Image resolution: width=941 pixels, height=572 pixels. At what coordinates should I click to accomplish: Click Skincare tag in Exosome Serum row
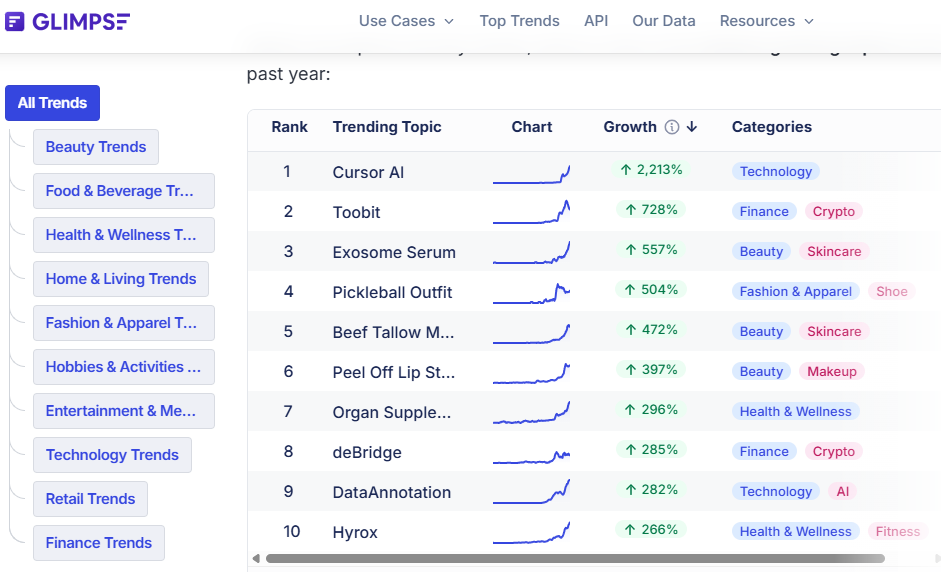pos(834,251)
